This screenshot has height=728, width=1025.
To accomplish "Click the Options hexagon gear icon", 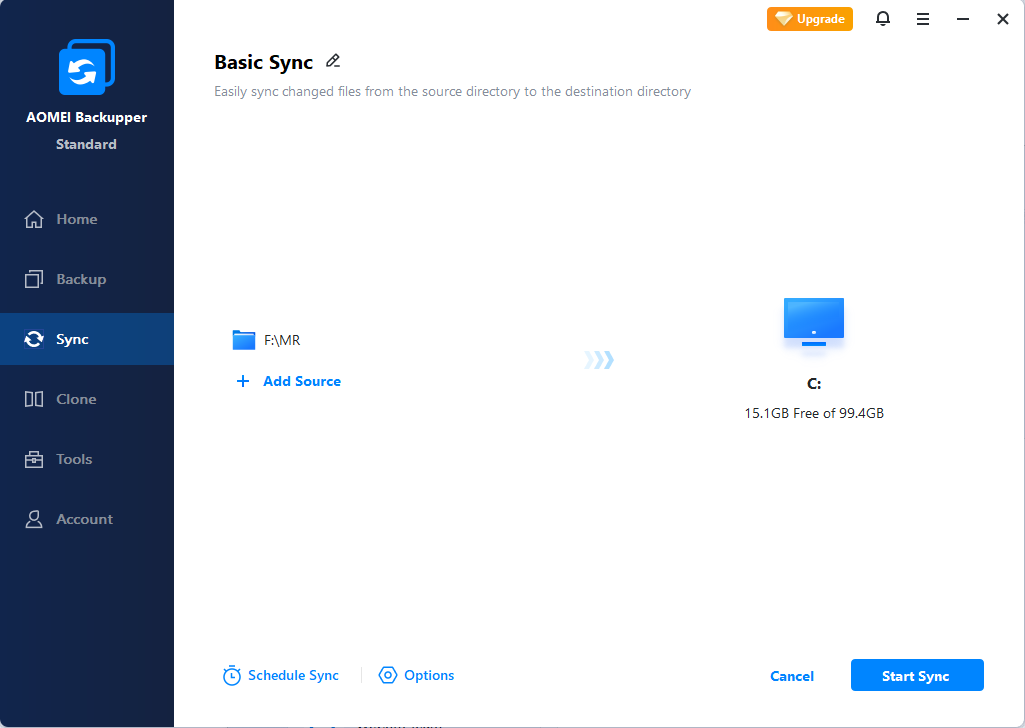I will tap(388, 675).
